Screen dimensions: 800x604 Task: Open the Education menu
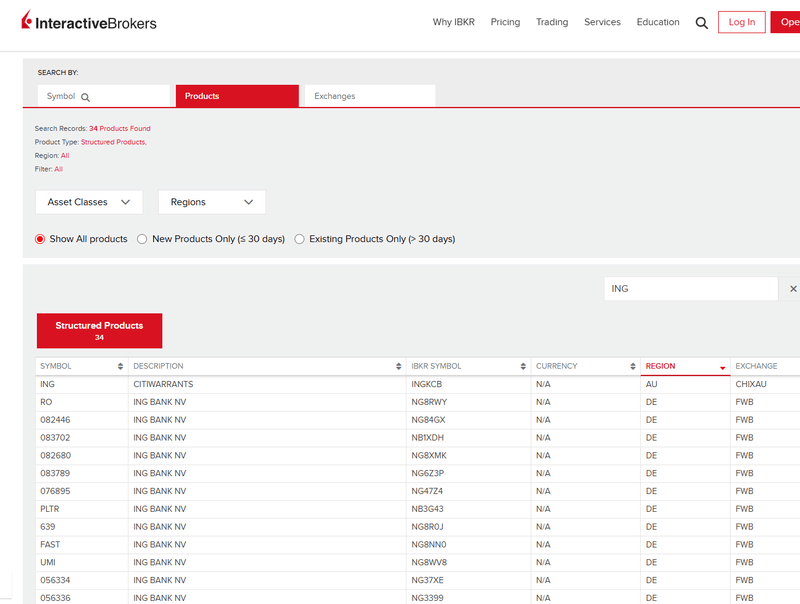point(658,22)
